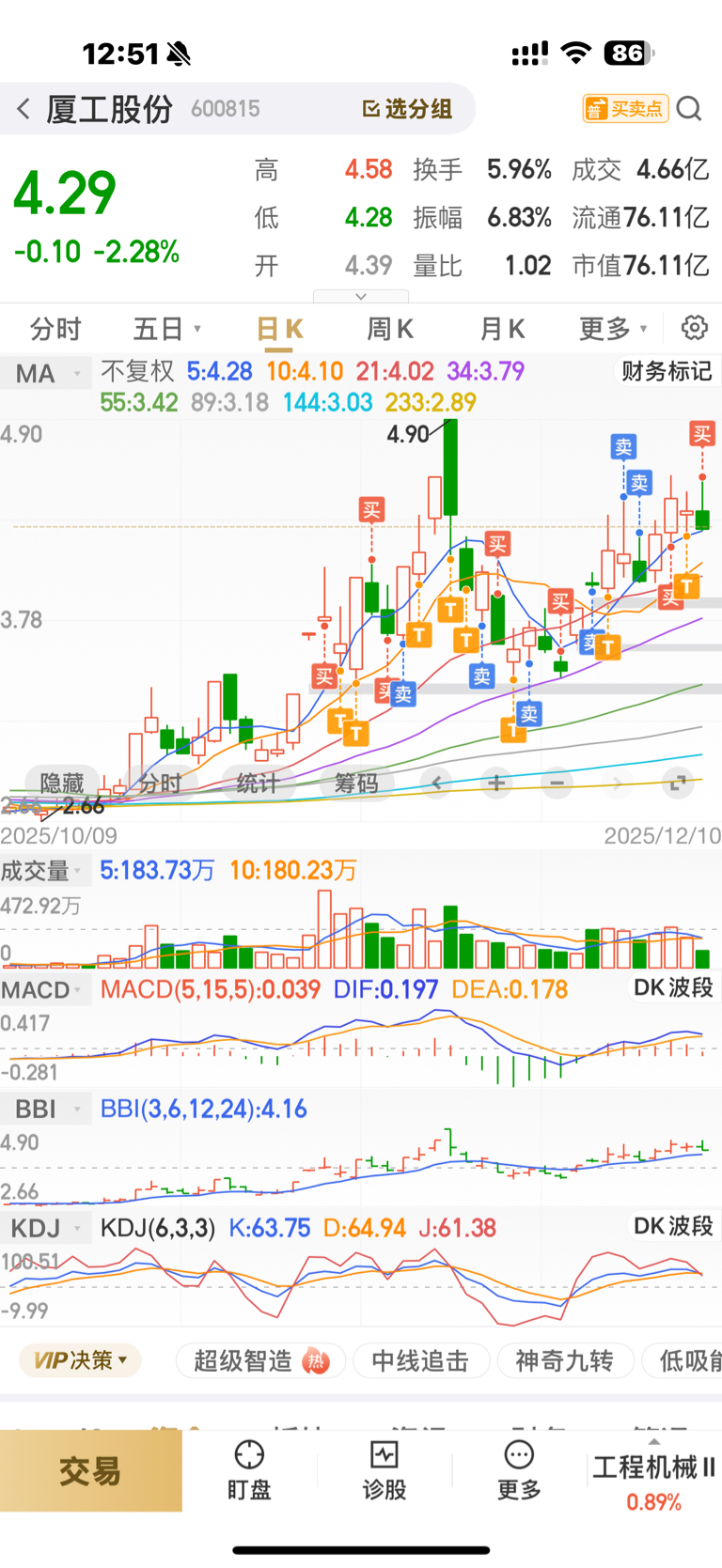The width and height of the screenshot is (722, 1568).
Task: Toggle the 财务标记 financial markers
Action: point(667,371)
